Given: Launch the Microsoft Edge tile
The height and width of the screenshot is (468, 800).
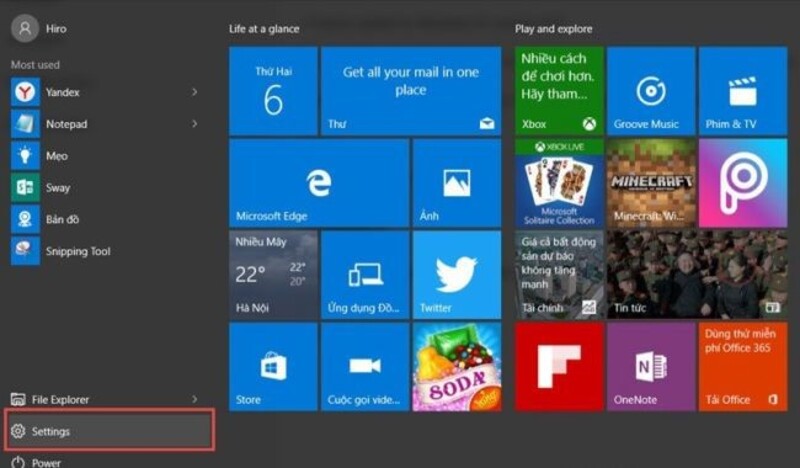Looking at the screenshot, I should click(x=319, y=183).
